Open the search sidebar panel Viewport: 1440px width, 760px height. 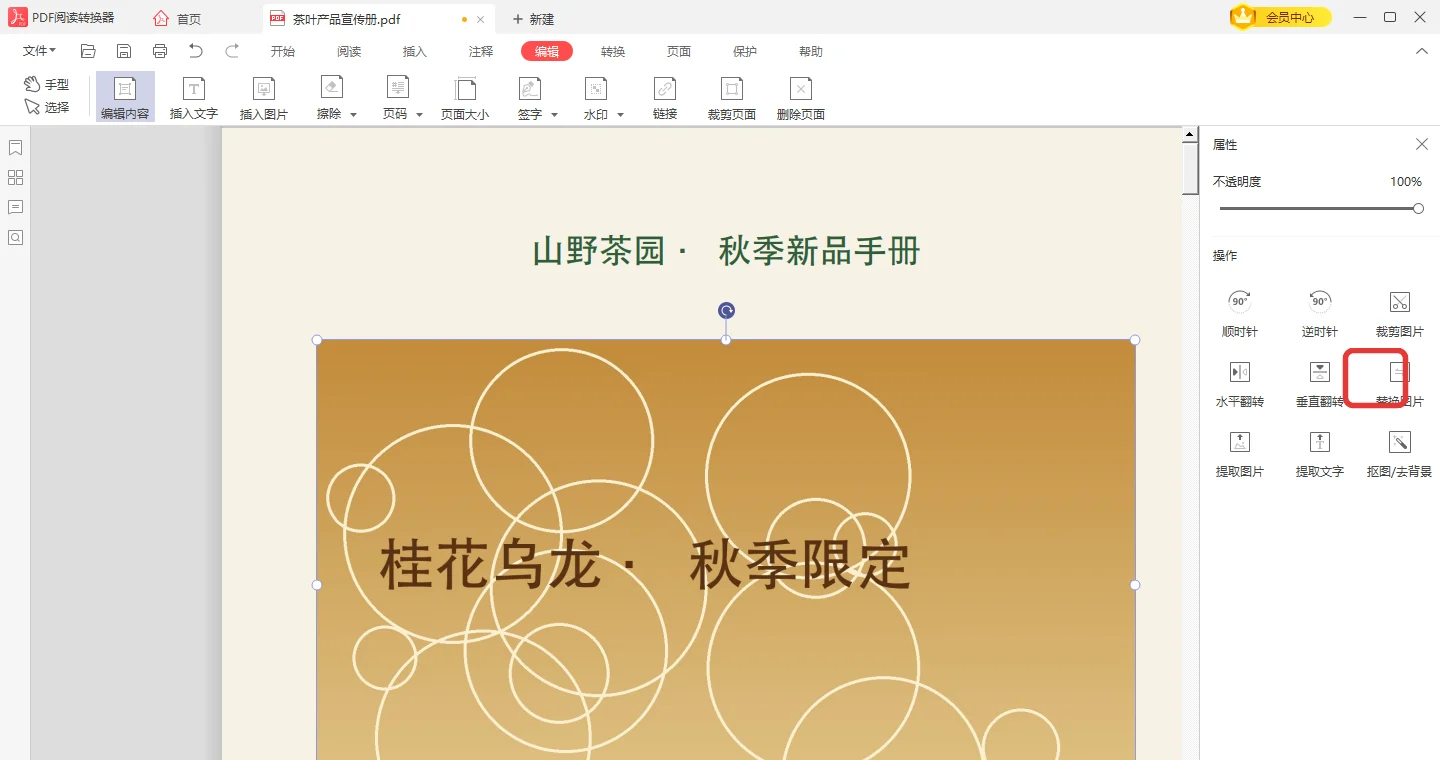coord(16,238)
